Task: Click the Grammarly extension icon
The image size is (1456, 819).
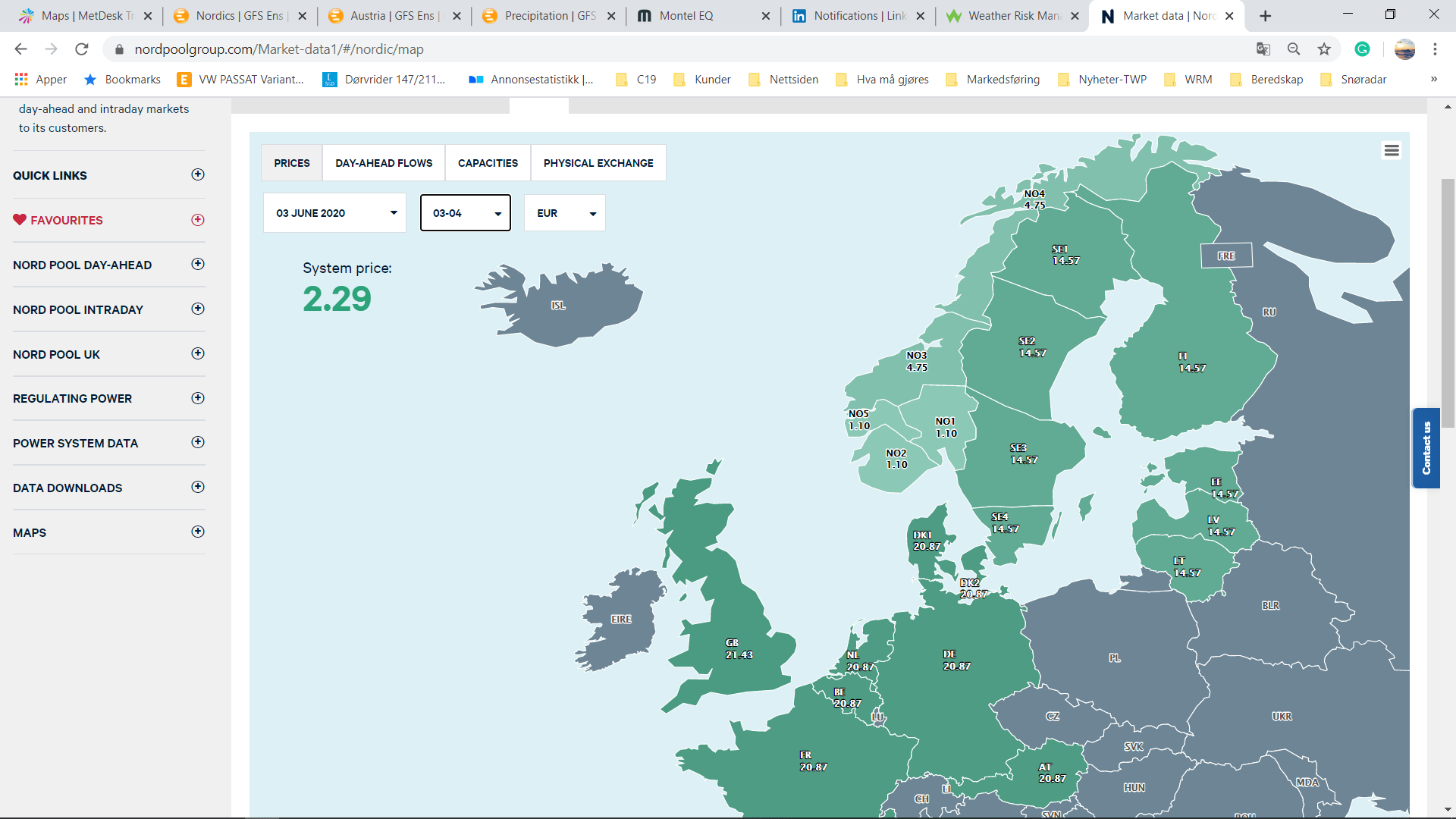Action: pyautogui.click(x=1362, y=49)
